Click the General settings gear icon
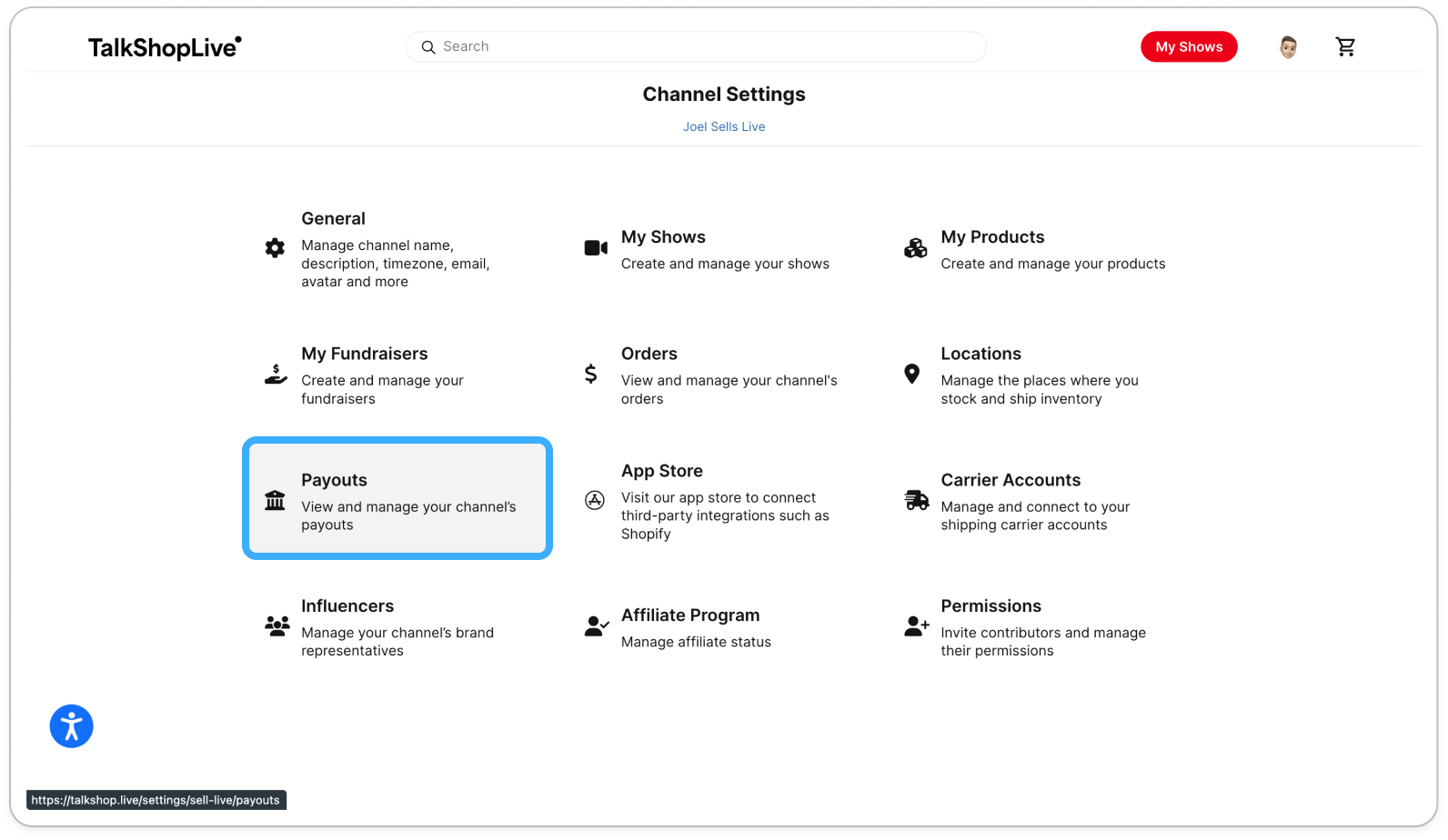Screen dimensions: 1448x840 tap(275, 247)
